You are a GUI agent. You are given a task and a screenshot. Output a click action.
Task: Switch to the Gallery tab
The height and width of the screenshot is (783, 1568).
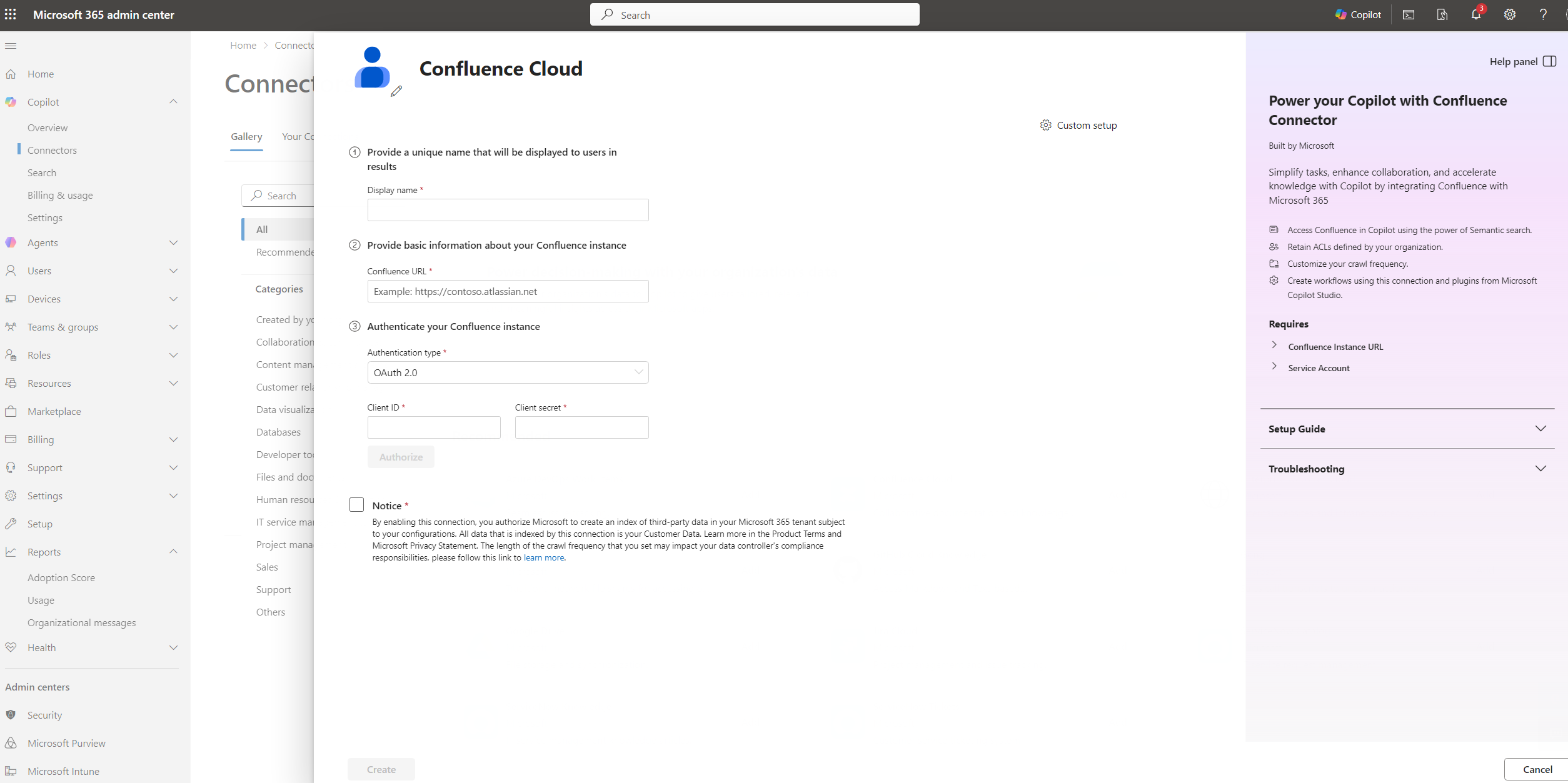pos(246,136)
